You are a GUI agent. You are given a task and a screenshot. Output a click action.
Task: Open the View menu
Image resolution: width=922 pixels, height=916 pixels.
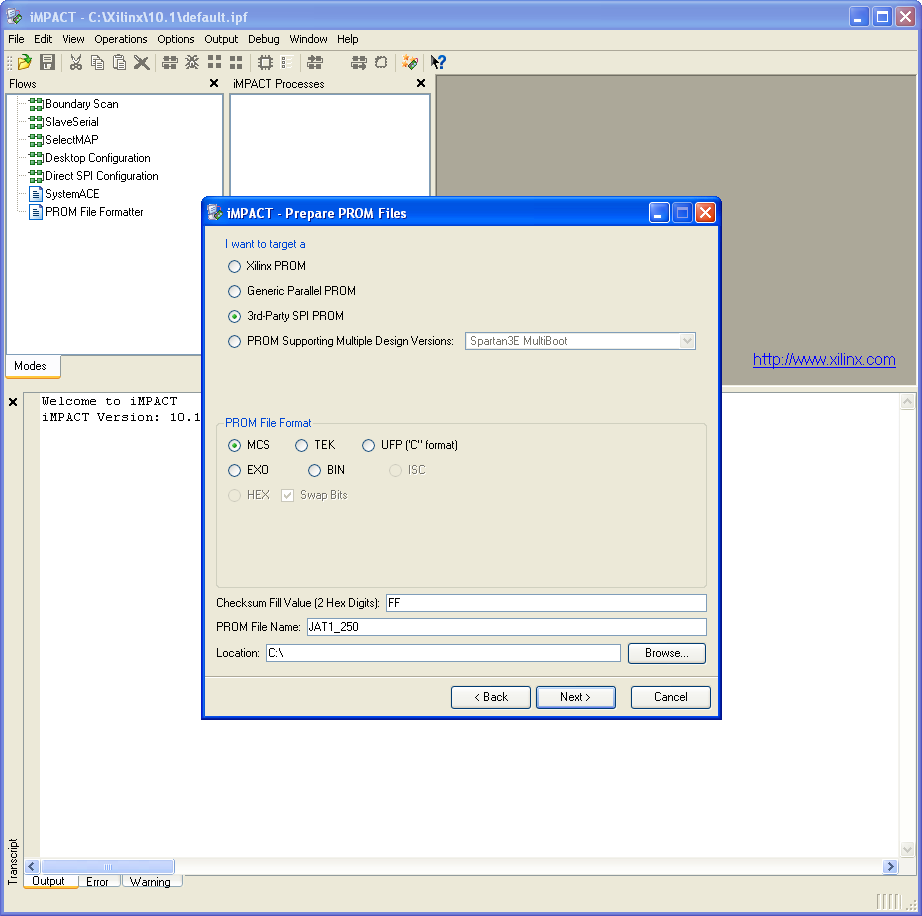click(x=73, y=39)
